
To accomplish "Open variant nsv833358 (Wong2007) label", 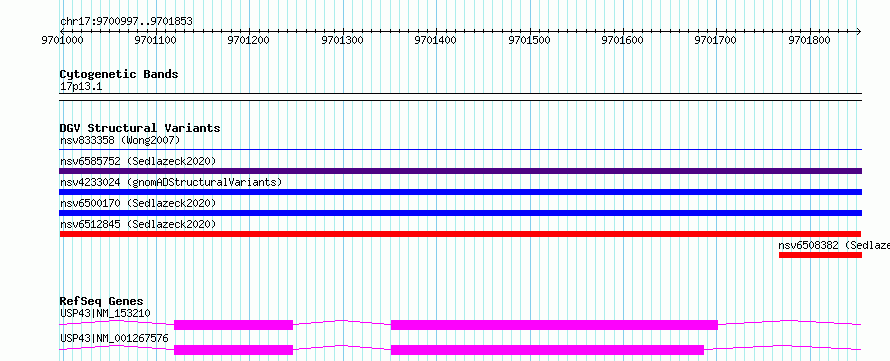I will click(x=120, y=140).
